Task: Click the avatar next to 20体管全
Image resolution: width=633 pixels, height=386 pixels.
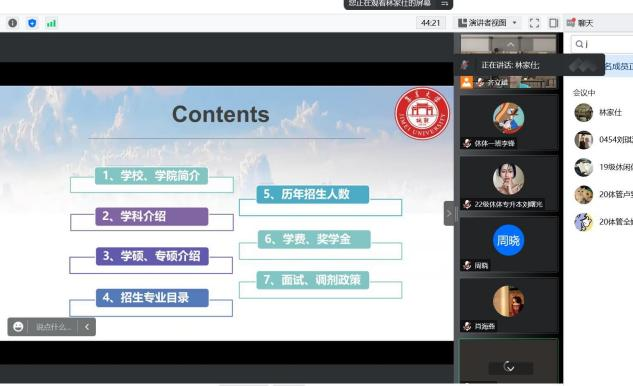Action: click(x=583, y=222)
